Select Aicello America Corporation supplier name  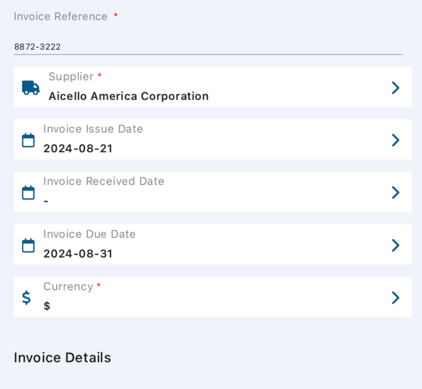point(129,96)
